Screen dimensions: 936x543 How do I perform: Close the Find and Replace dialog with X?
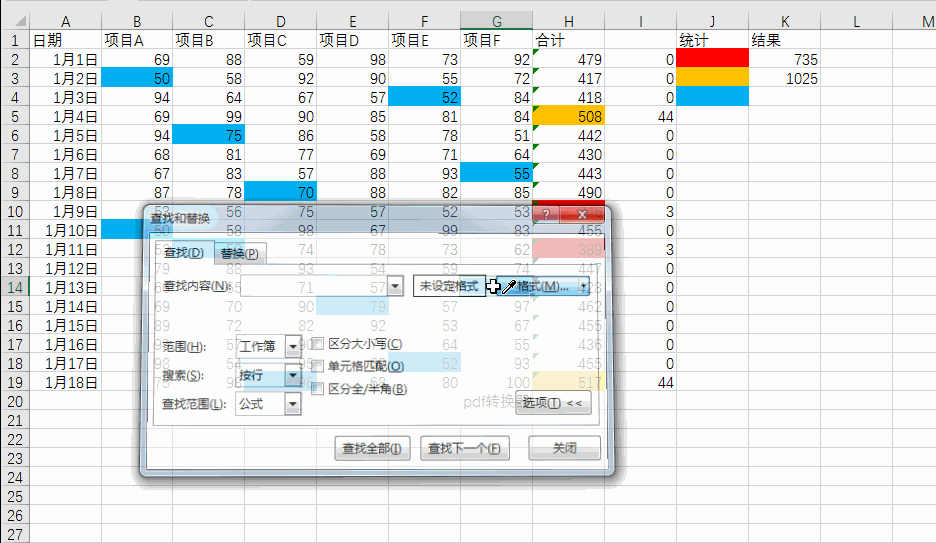582,214
